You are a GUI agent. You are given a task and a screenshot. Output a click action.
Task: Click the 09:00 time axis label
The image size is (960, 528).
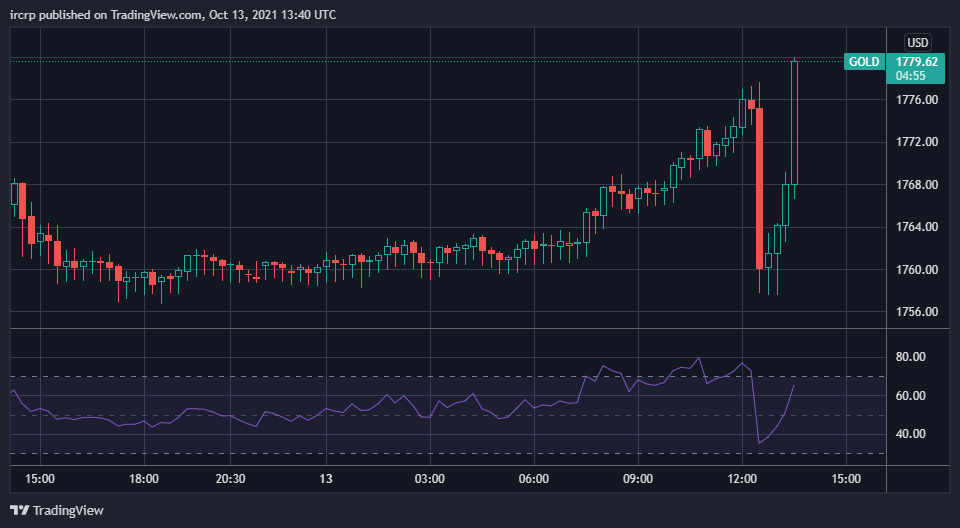pos(638,479)
